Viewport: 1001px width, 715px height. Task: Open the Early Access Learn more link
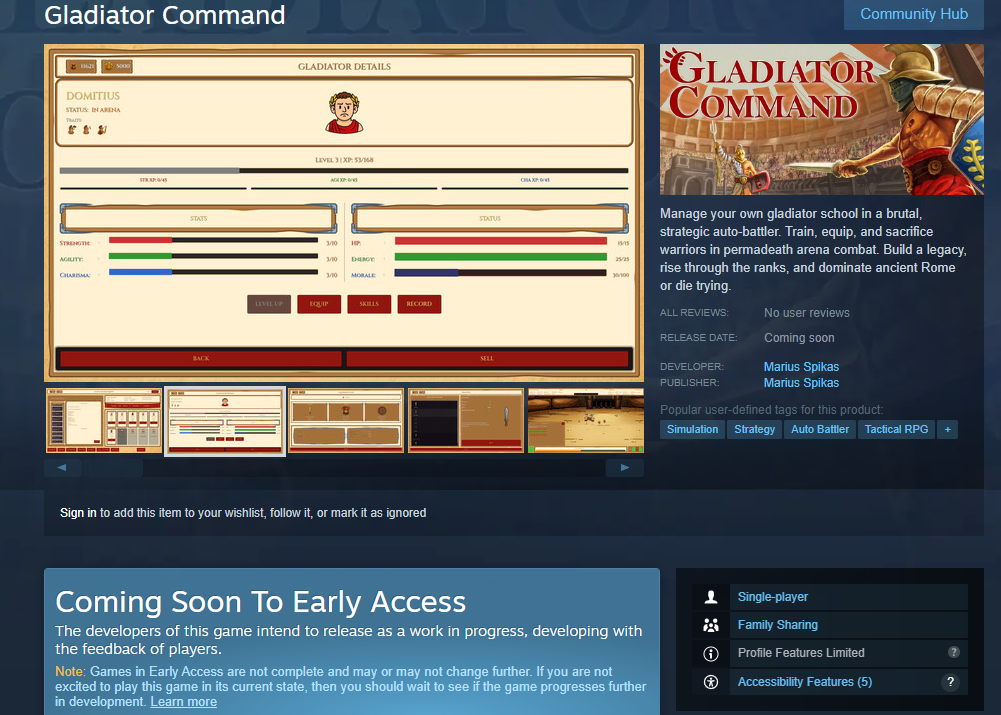184,702
